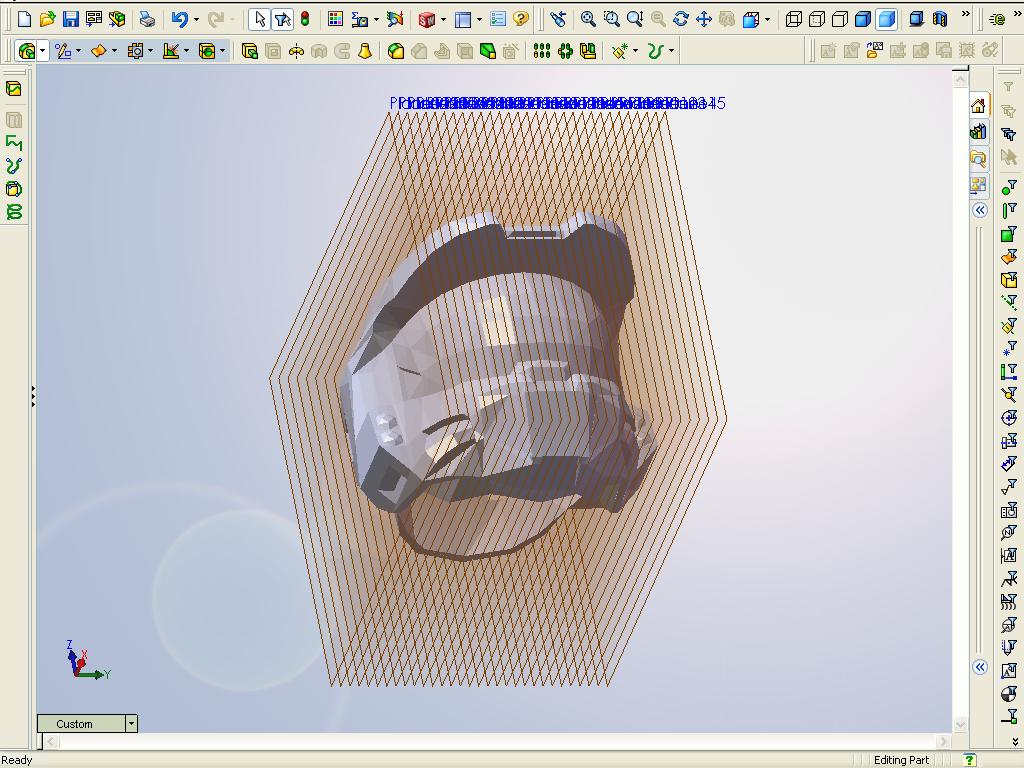The width and height of the screenshot is (1024, 768).
Task: Toggle the Section View icon
Action: point(940,19)
